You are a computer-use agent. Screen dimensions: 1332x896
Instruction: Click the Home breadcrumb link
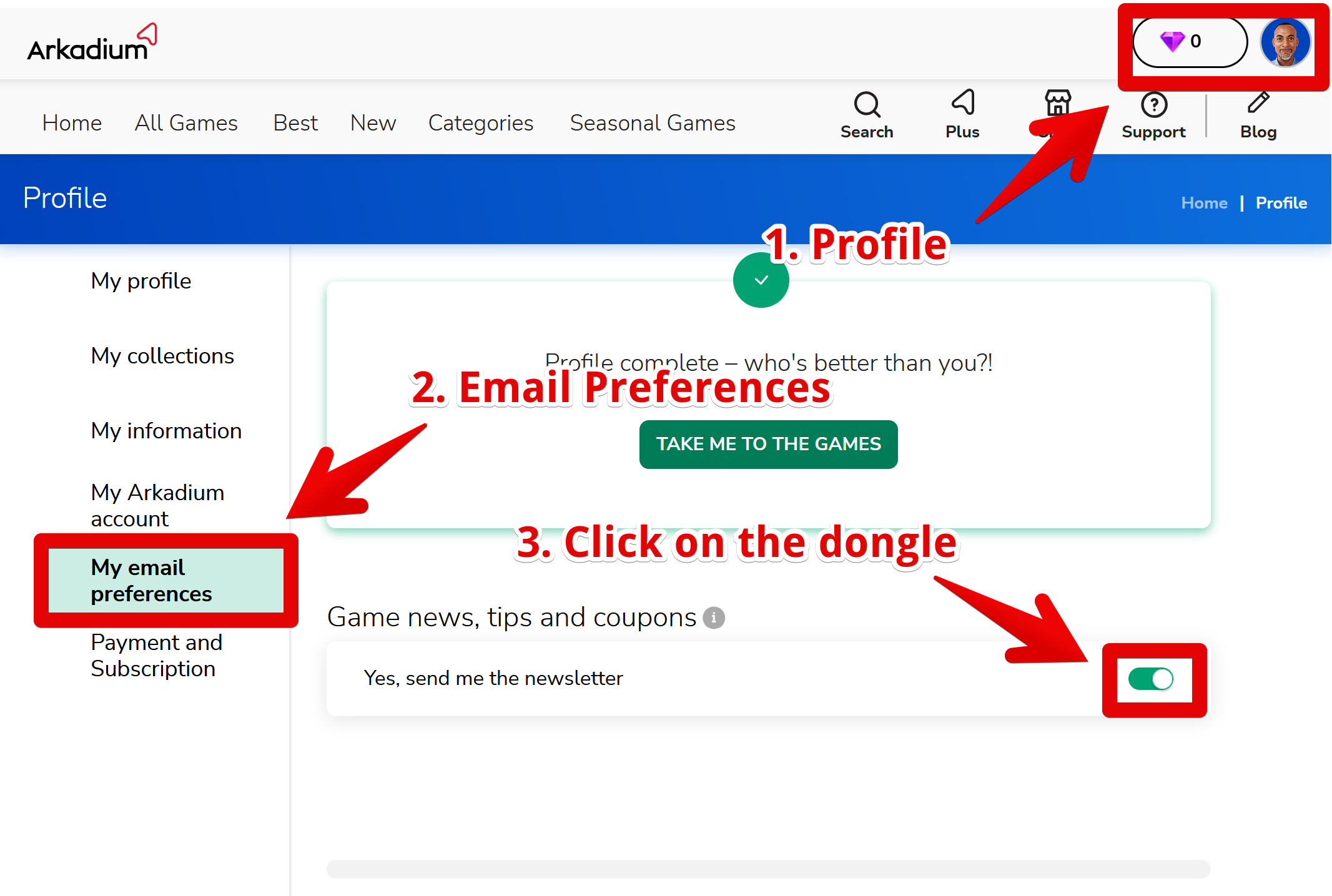pyautogui.click(x=1204, y=203)
